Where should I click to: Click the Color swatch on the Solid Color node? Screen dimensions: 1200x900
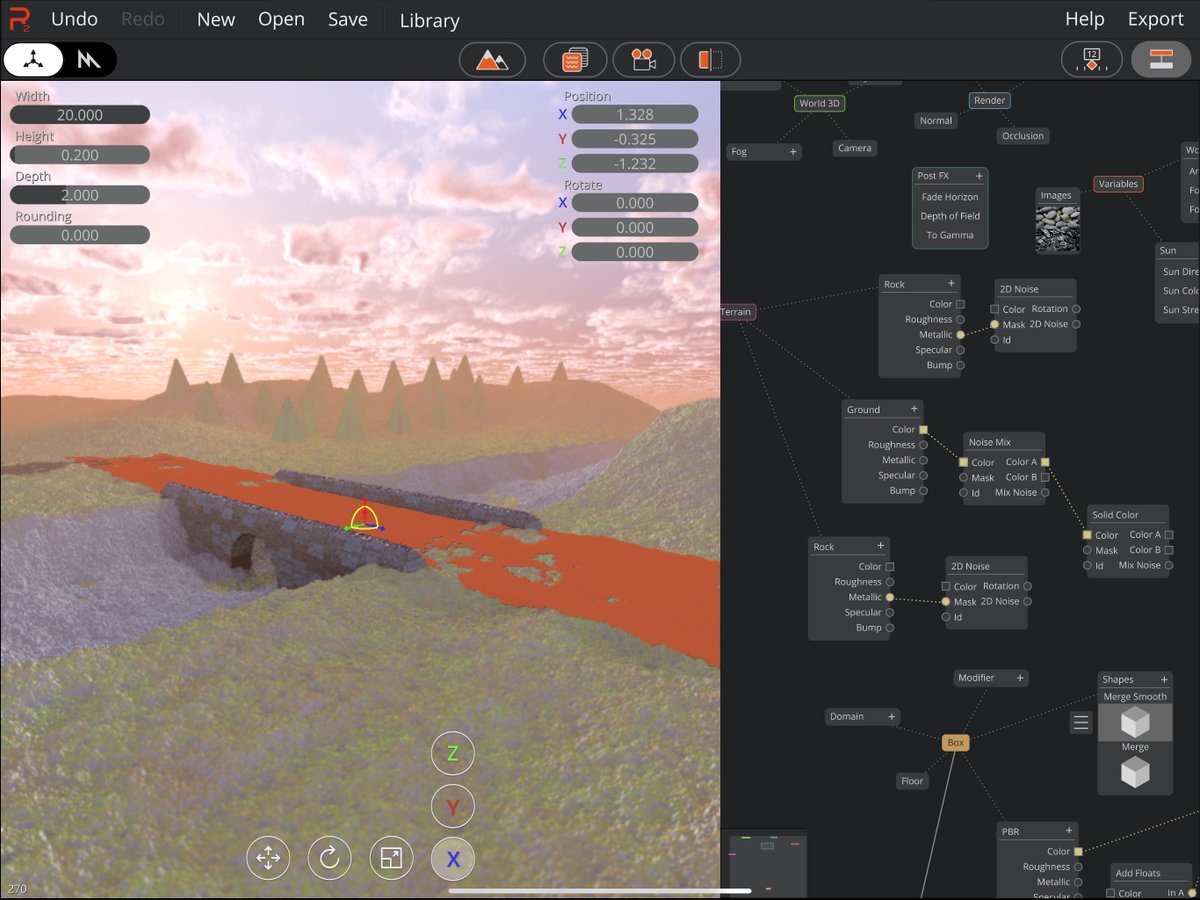click(x=1089, y=535)
